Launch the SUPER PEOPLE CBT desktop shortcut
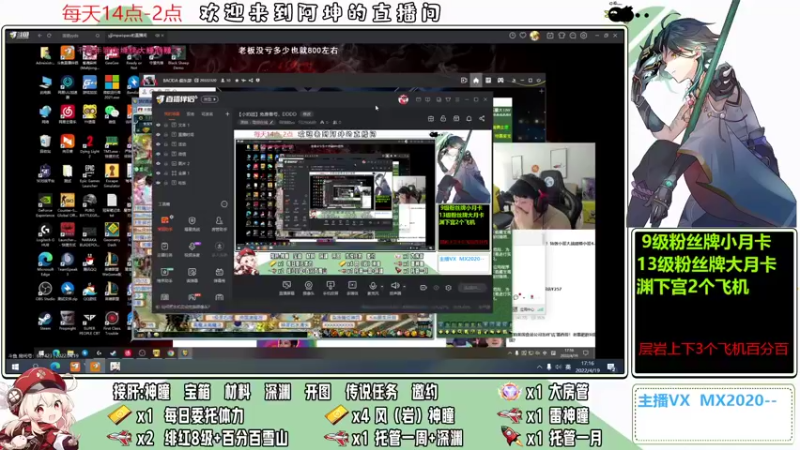The width and height of the screenshot is (800, 450). pyautogui.click(x=89, y=322)
